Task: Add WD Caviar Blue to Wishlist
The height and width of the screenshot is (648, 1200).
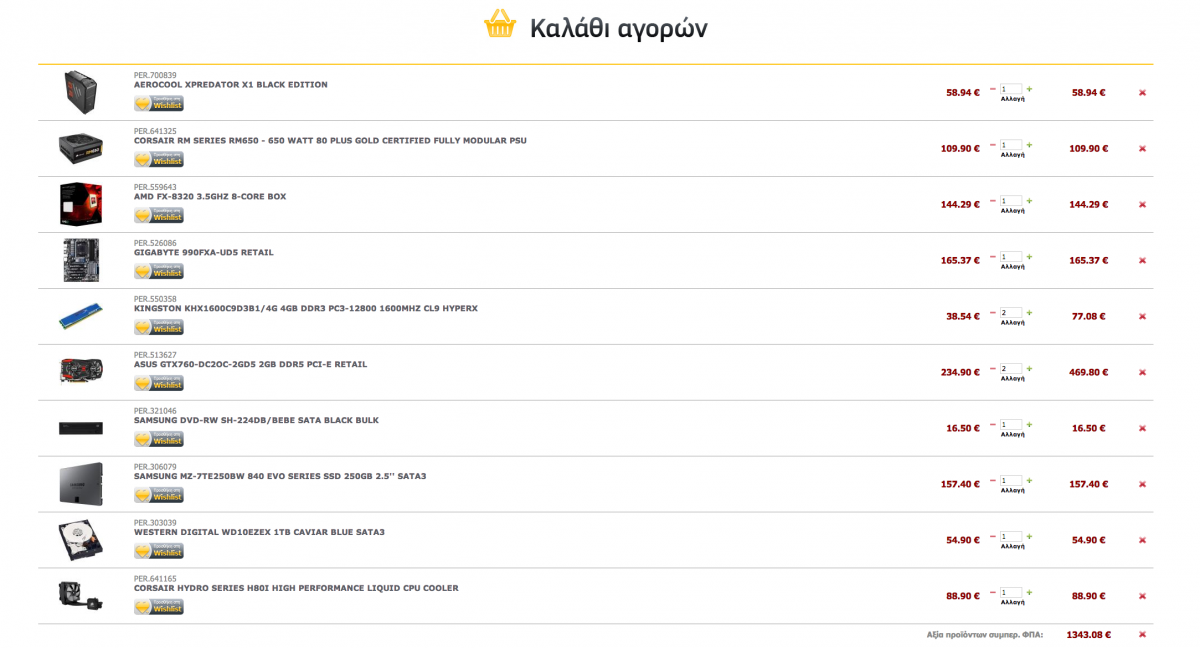Action: (x=159, y=552)
